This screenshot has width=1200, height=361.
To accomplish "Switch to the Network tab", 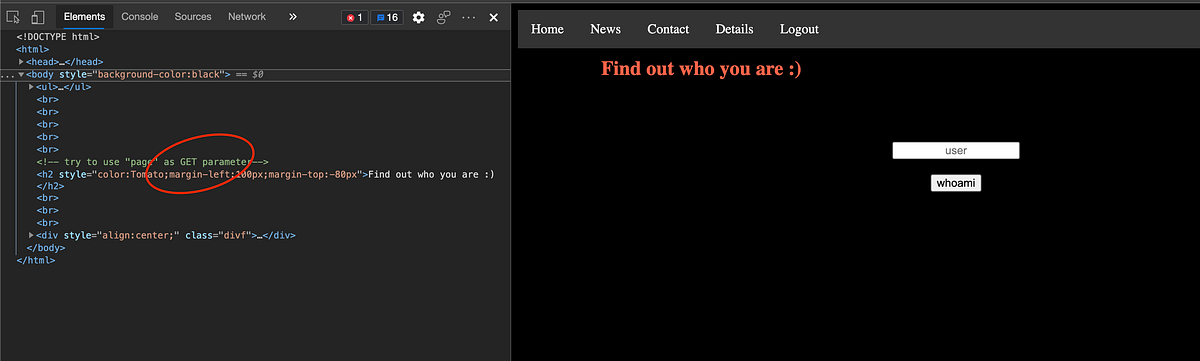I will coord(247,17).
